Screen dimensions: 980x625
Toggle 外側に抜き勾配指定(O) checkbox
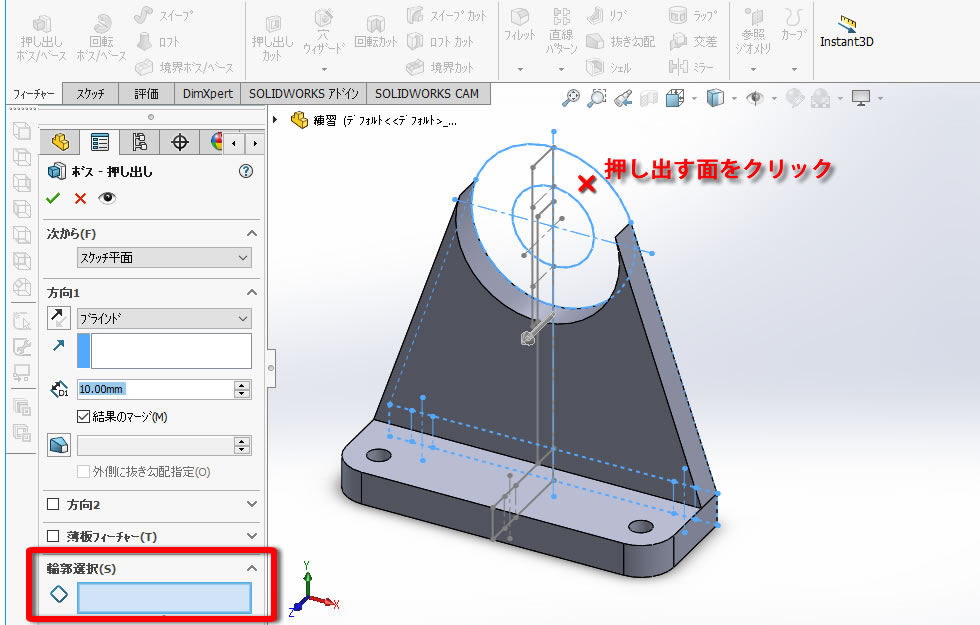pyautogui.click(x=83, y=471)
